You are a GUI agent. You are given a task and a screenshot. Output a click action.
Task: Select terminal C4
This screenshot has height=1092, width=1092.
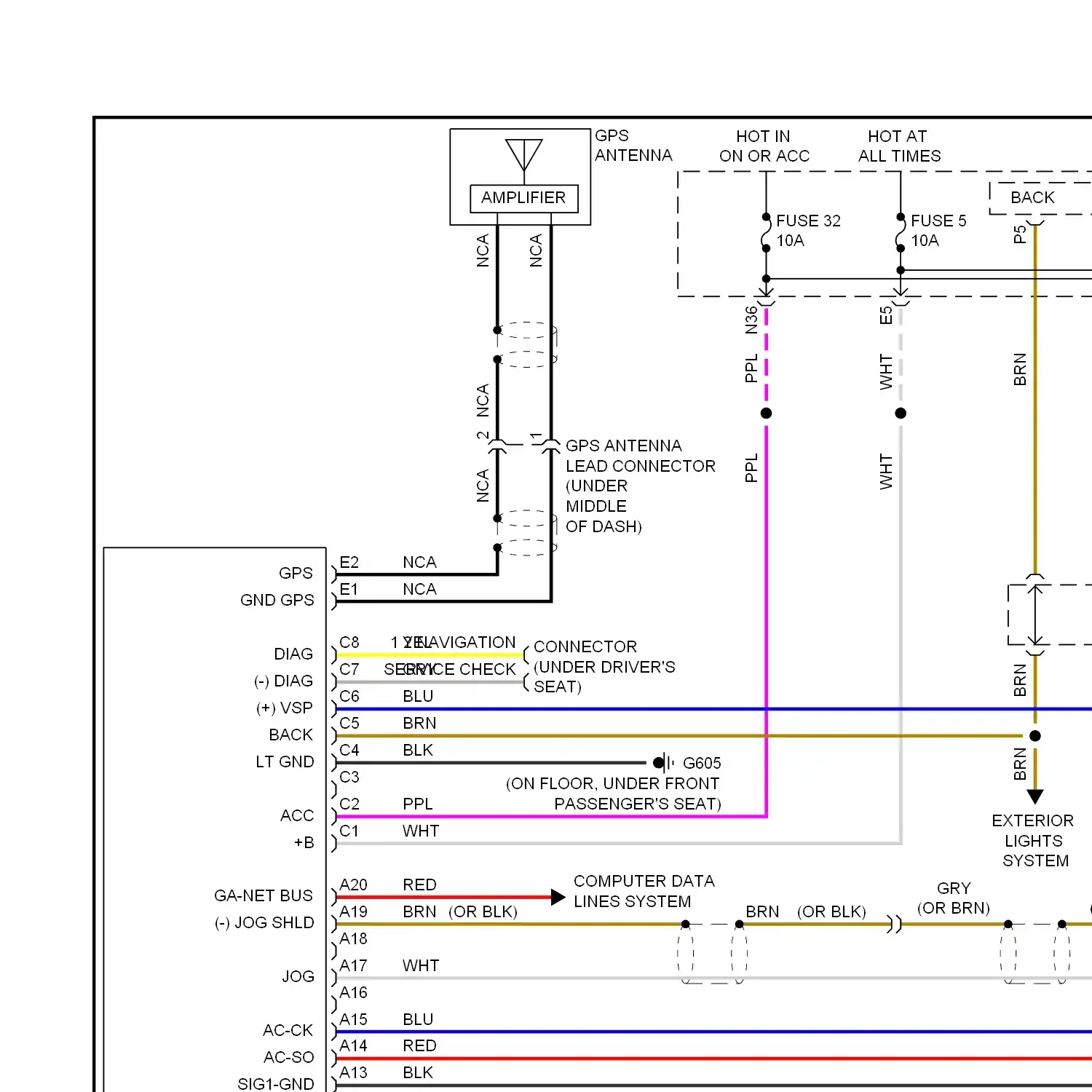pos(349,750)
